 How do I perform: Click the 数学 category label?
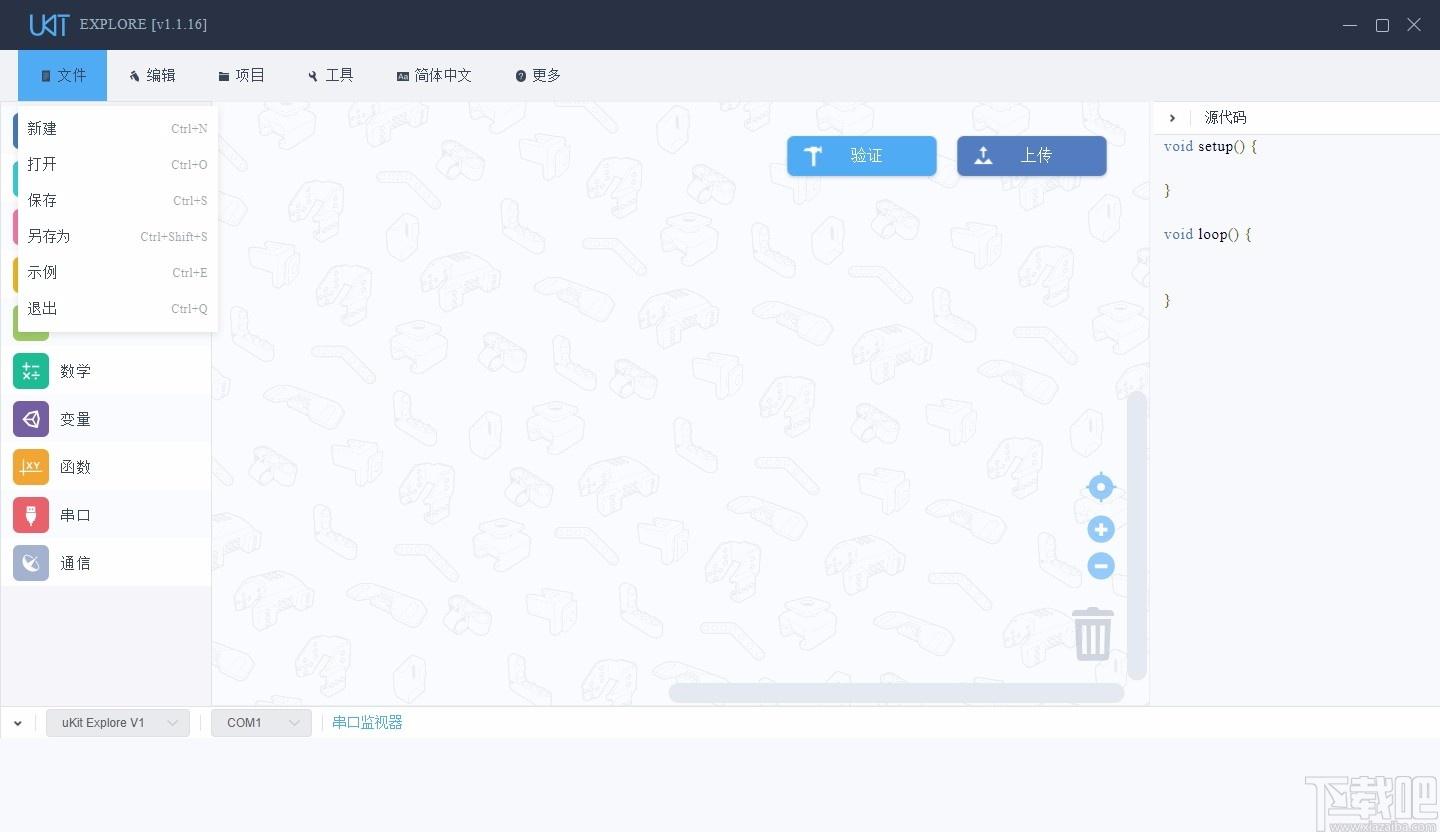coord(75,371)
